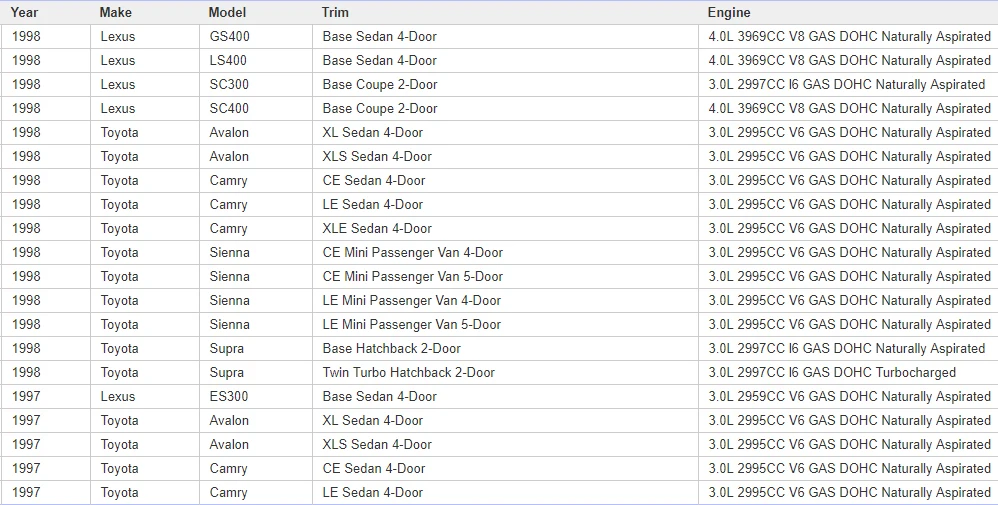Click the Base Sedan 4-Door cell for LS400
Screen dimensions: 998x505
(505, 60)
